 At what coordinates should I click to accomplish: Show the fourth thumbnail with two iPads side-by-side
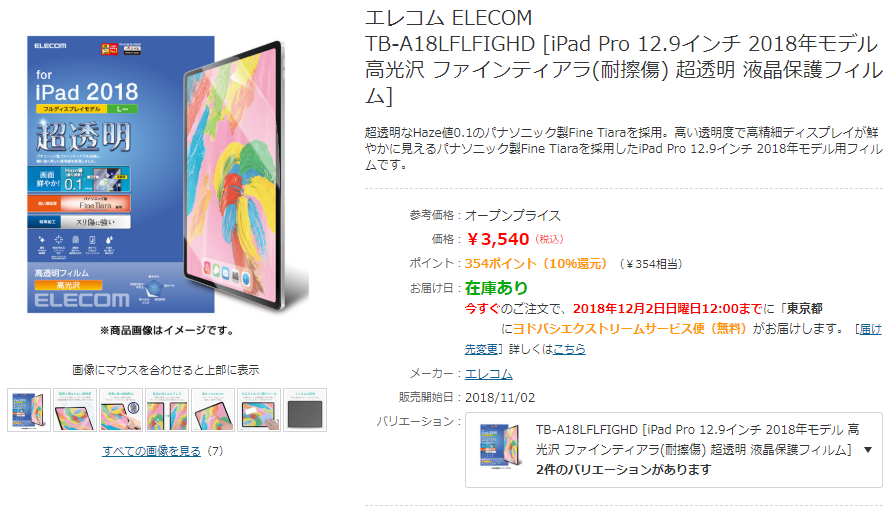point(167,410)
